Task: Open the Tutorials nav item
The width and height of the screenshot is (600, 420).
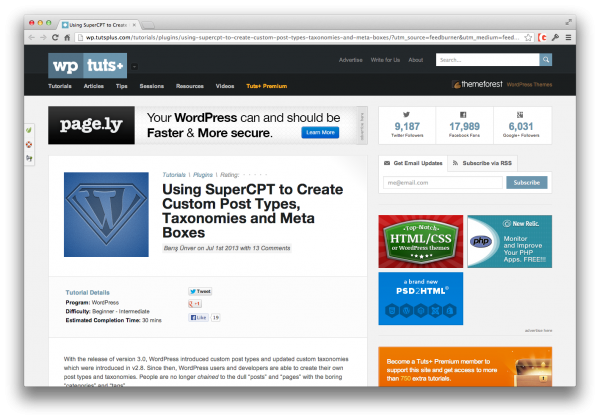Action: [60, 86]
